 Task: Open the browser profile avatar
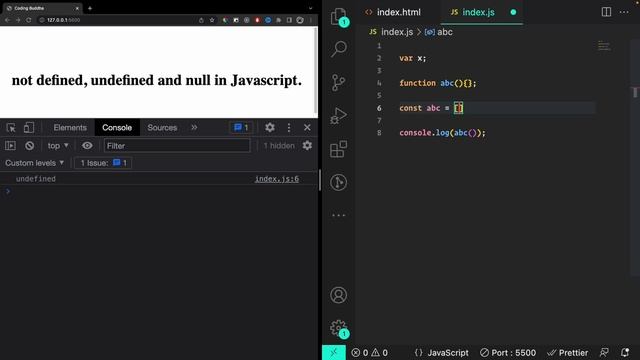click(x=300, y=20)
